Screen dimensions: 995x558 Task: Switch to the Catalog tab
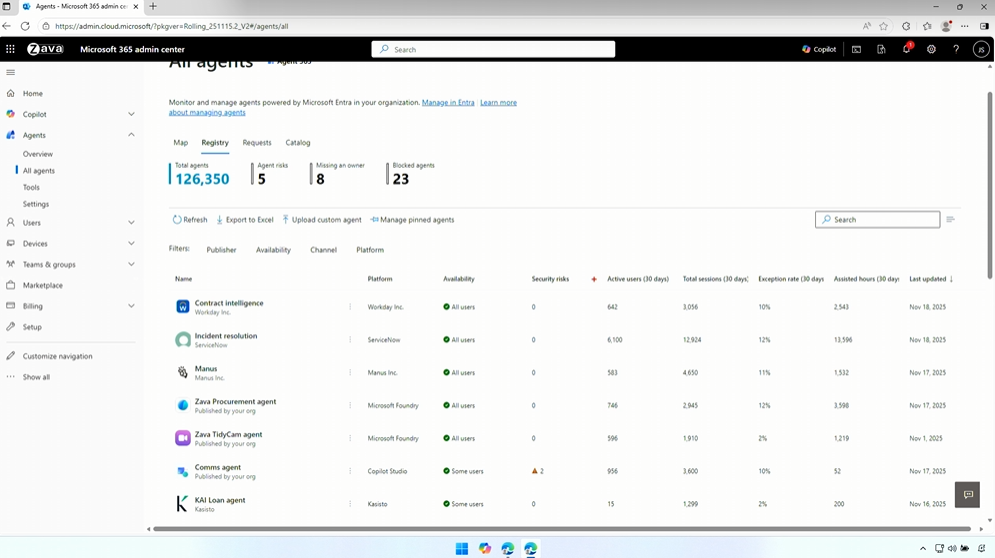pyautogui.click(x=298, y=143)
